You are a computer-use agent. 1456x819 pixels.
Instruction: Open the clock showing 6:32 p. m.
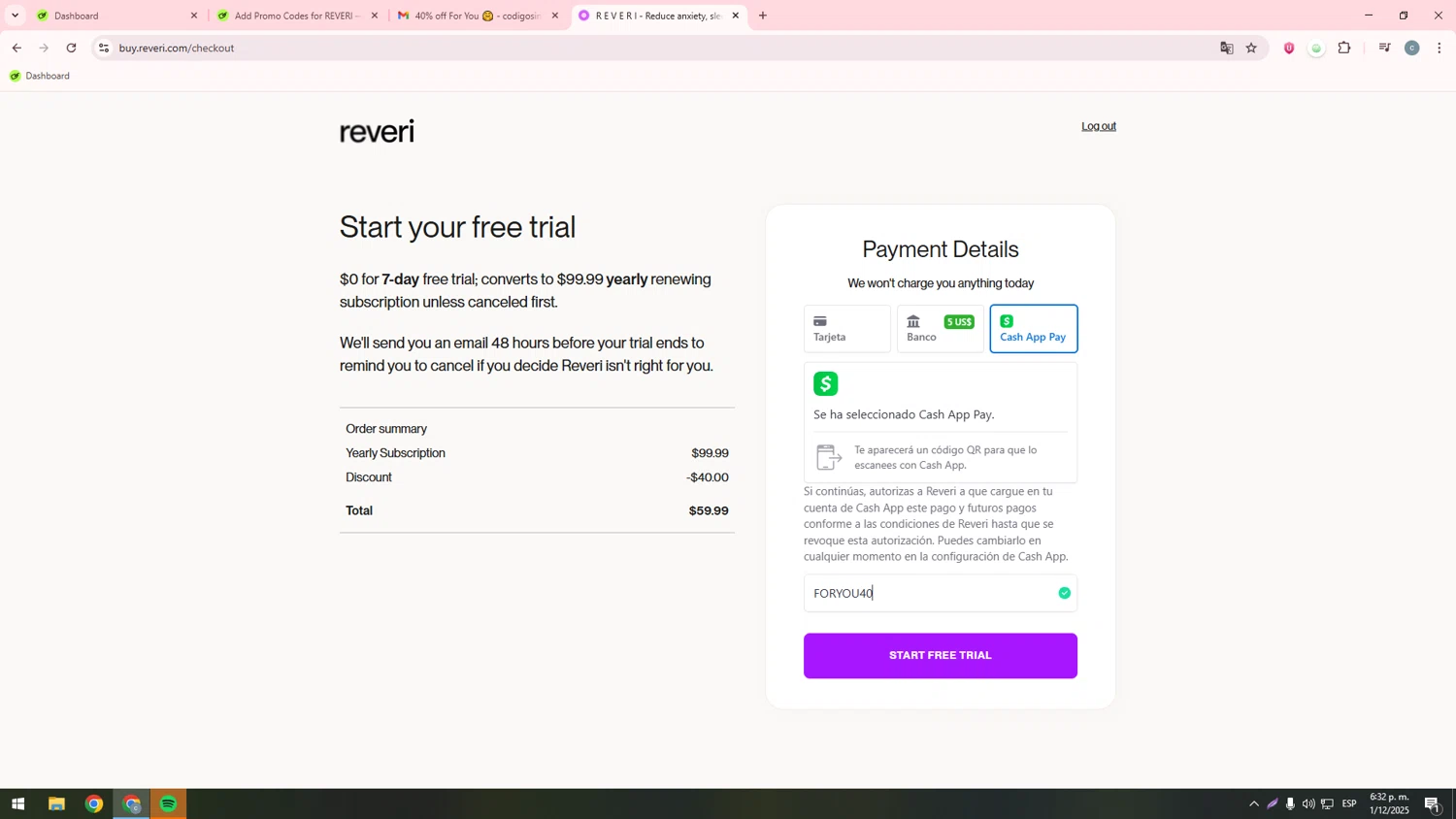(1389, 803)
